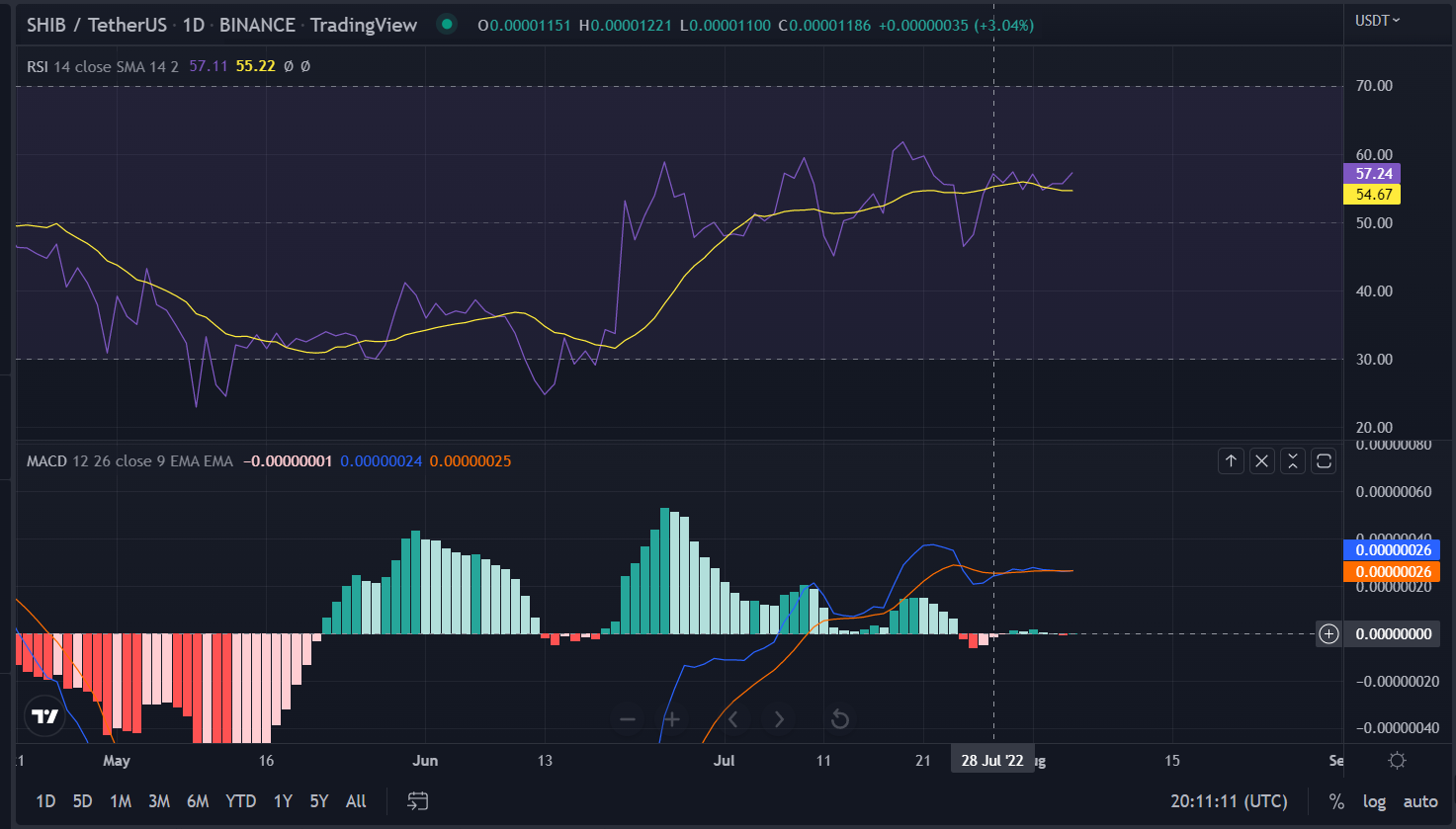Click the May label on the time axis
1456x829 pixels.
(117, 761)
